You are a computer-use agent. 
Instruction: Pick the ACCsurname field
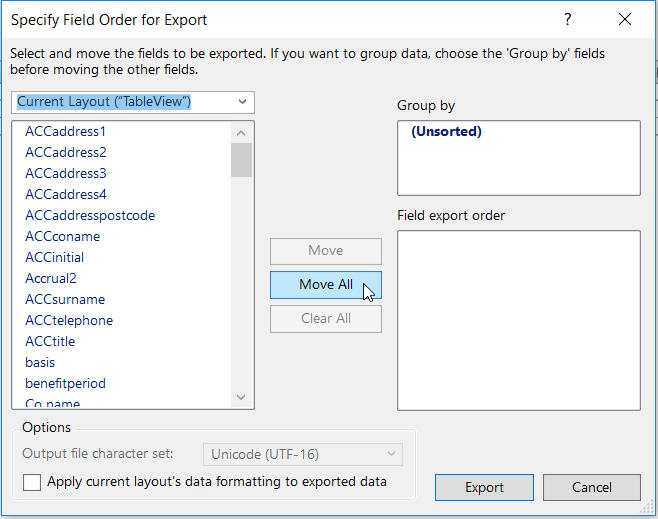65,299
